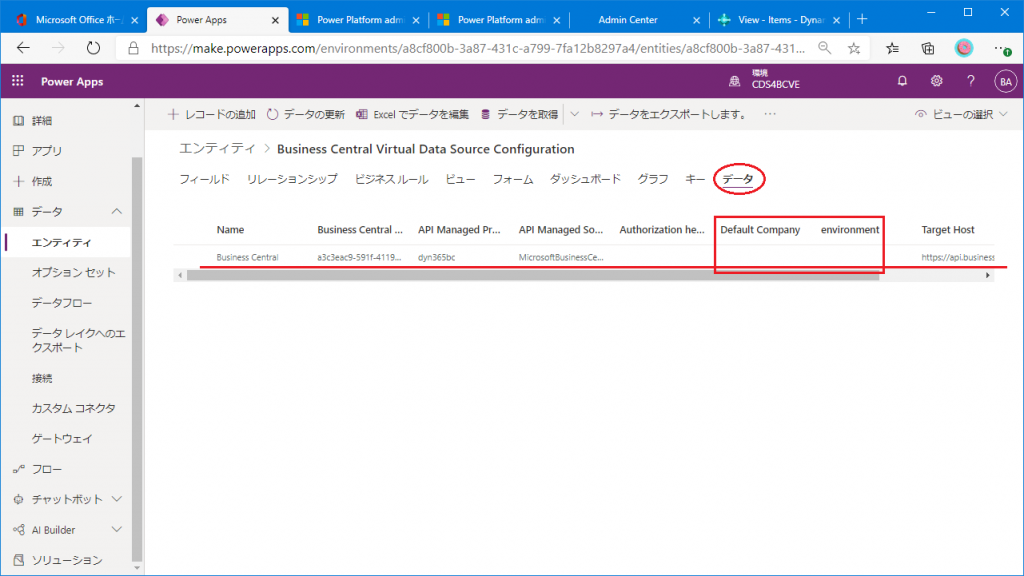Click the table scroll right arrow
This screenshot has height=576, width=1024.
click(987, 276)
